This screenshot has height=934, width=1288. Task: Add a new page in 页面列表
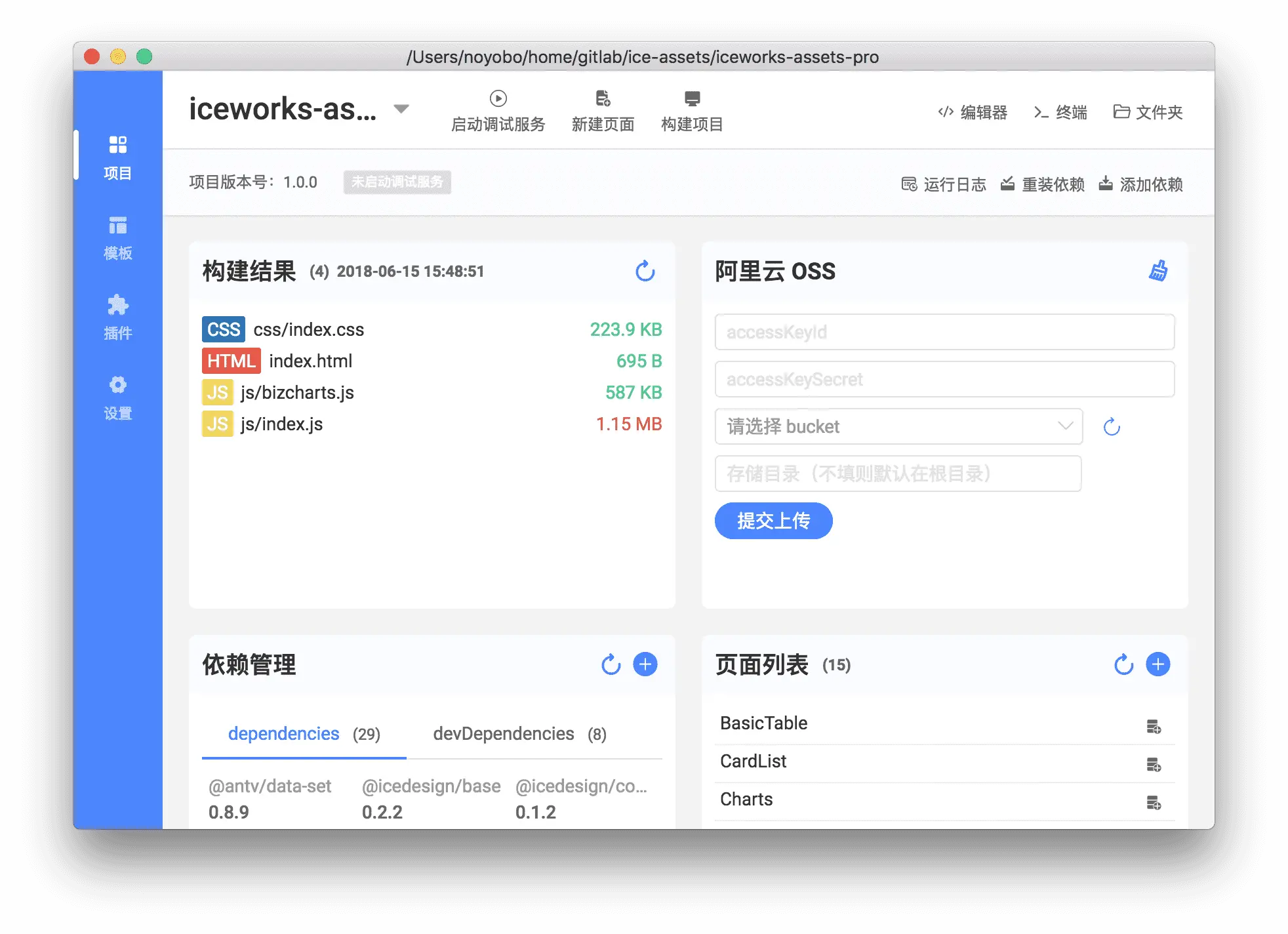point(1158,664)
